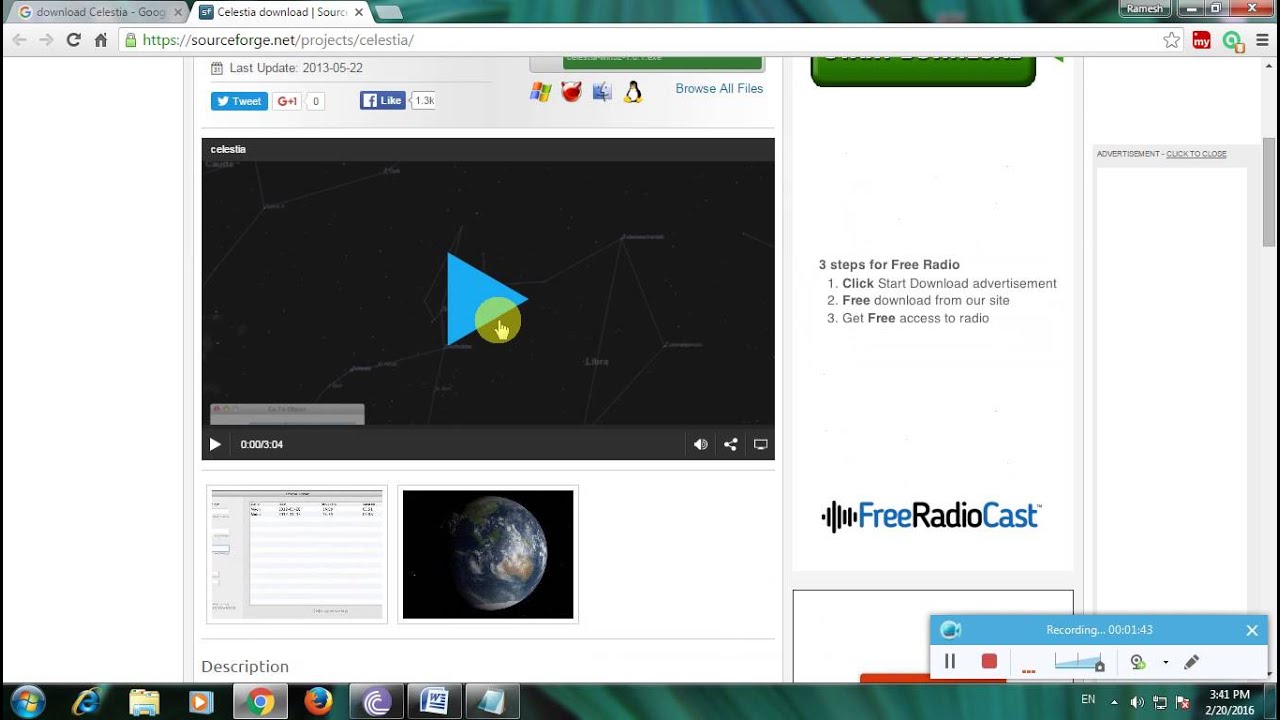Open the recorder webcam icon

[x=1138, y=661]
